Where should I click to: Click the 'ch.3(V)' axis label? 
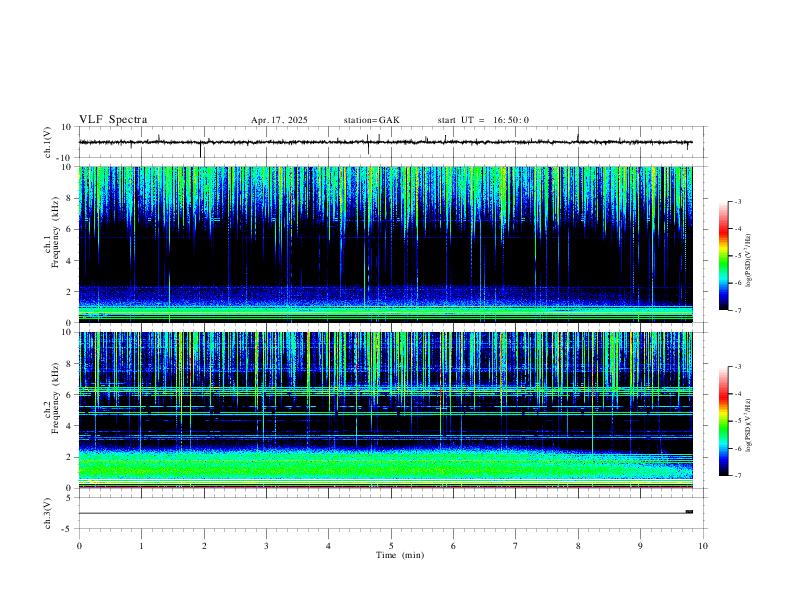[x=48, y=513]
